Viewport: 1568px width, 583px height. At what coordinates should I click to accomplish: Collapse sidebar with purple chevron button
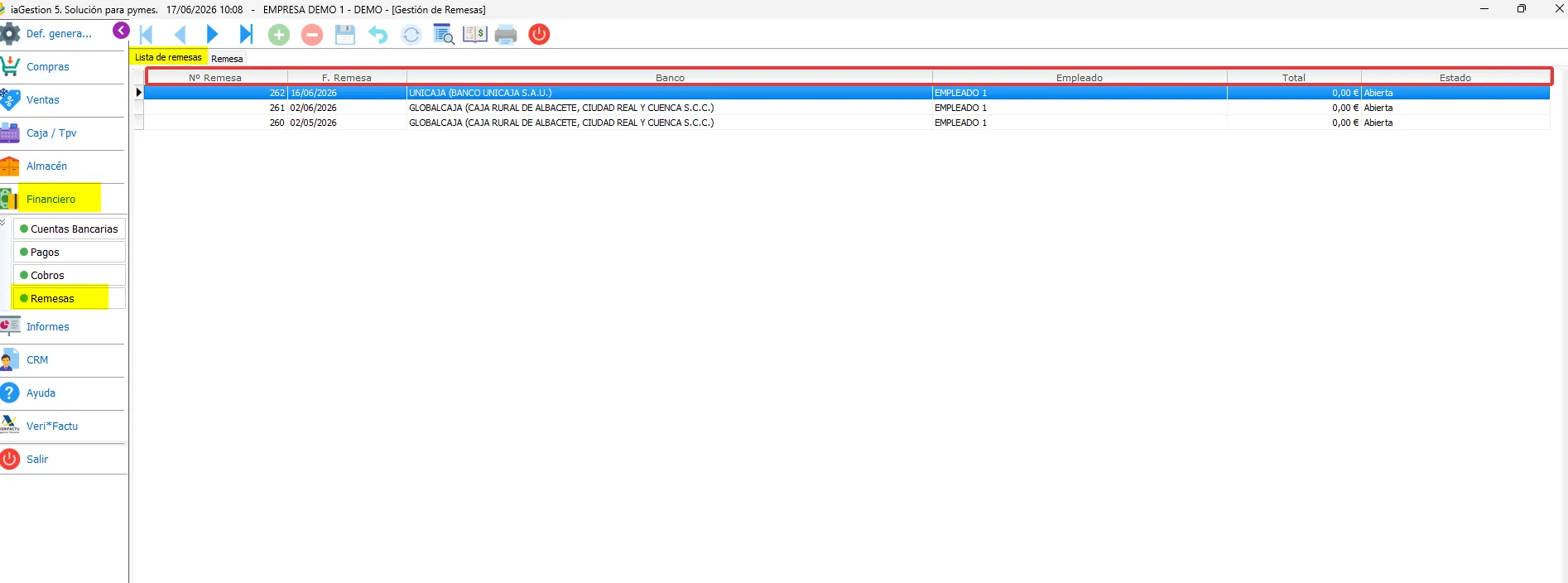(121, 31)
